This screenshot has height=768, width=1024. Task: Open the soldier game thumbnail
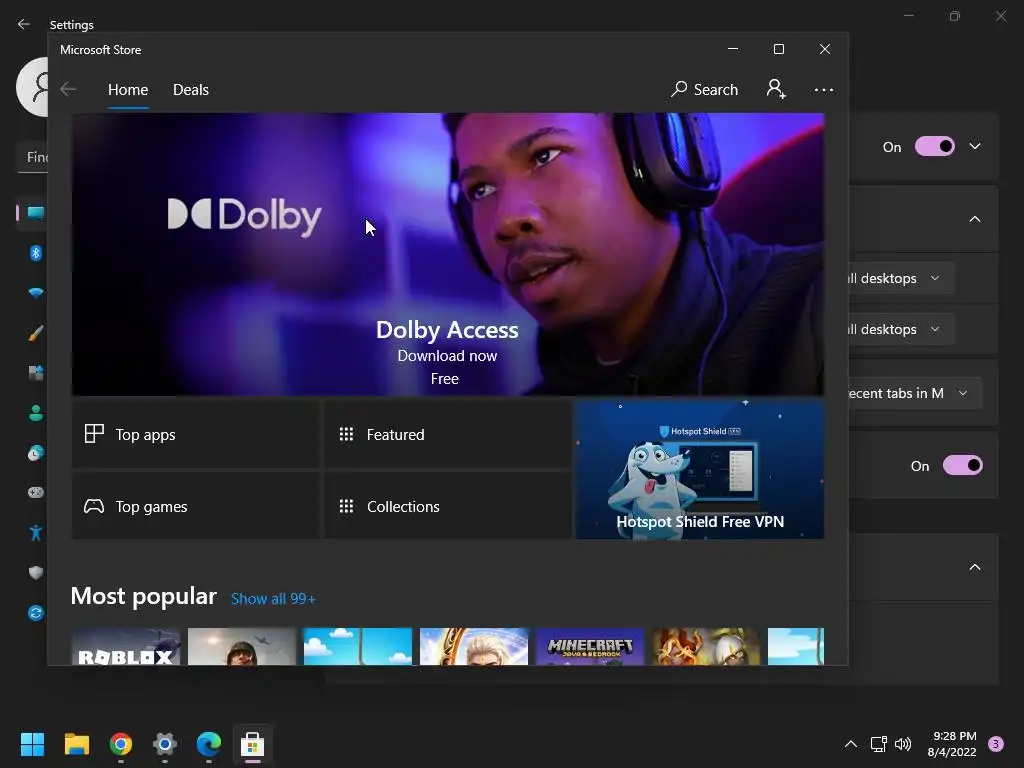pos(242,647)
